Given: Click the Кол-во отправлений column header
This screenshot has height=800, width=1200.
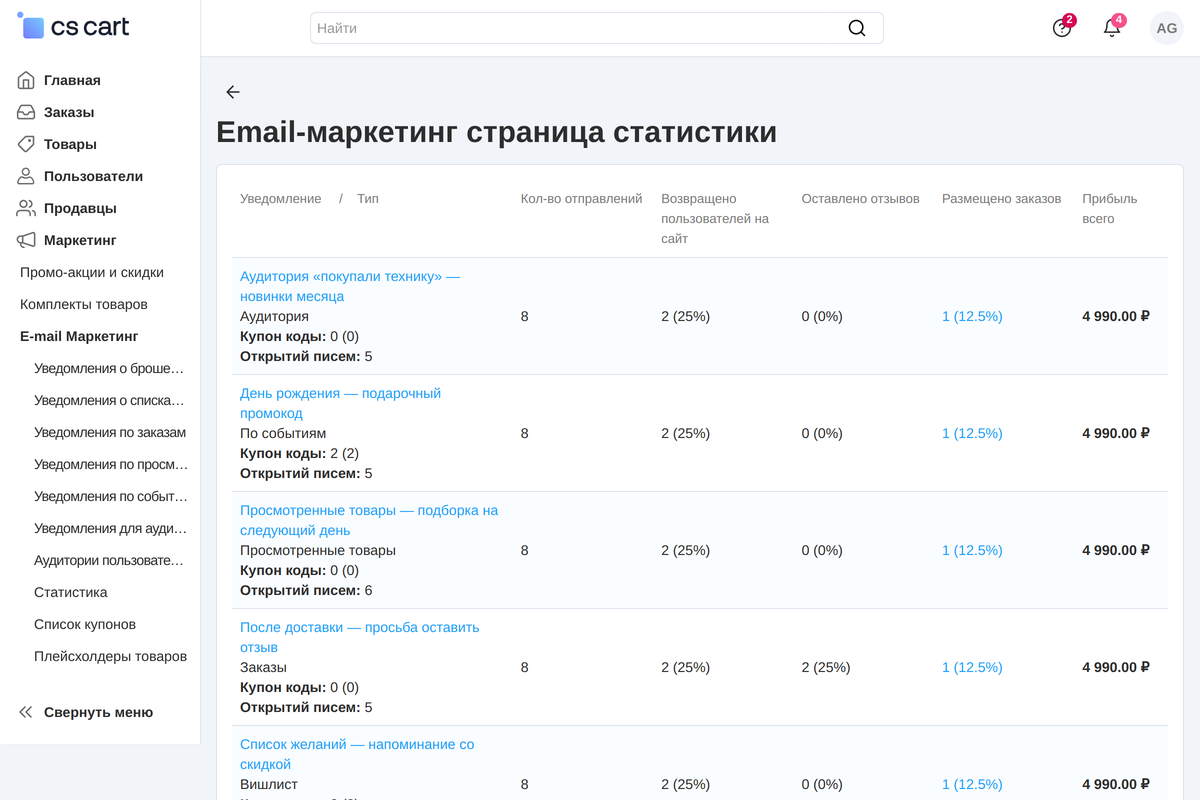Looking at the screenshot, I should [581, 199].
